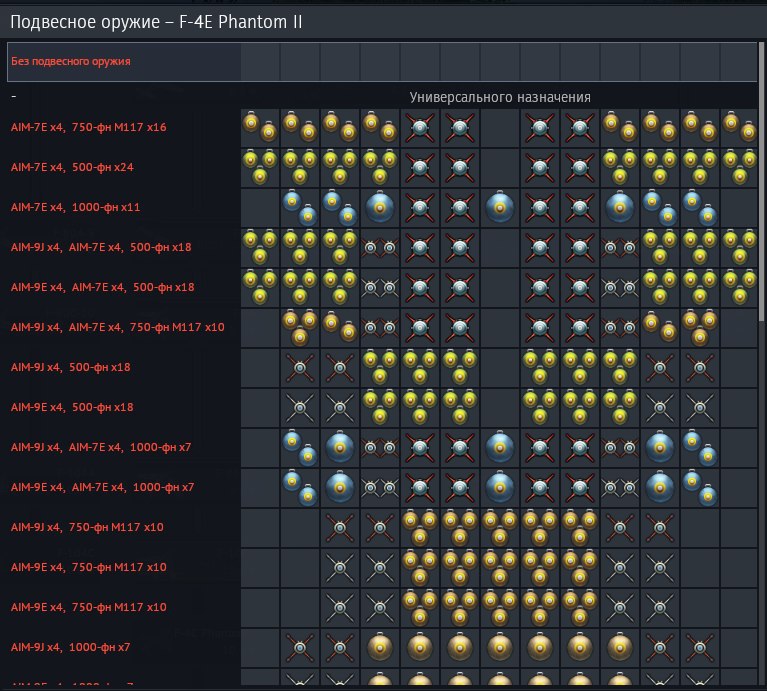Click the 'Универсального назначения' section header

pos(500,97)
